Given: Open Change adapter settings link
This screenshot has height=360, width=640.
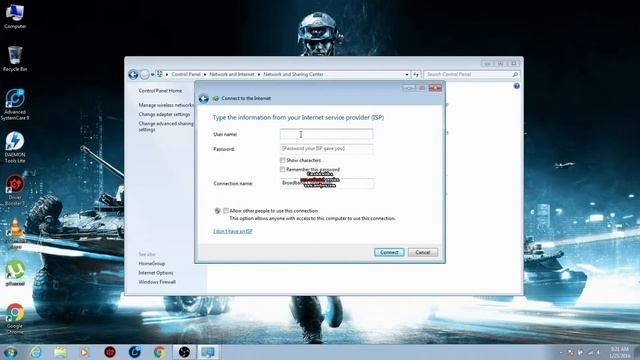Looking at the screenshot, I should [x=164, y=114].
